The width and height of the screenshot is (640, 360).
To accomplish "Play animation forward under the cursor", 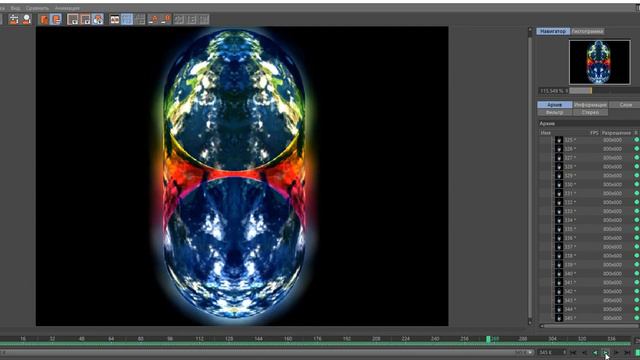I will (606, 353).
